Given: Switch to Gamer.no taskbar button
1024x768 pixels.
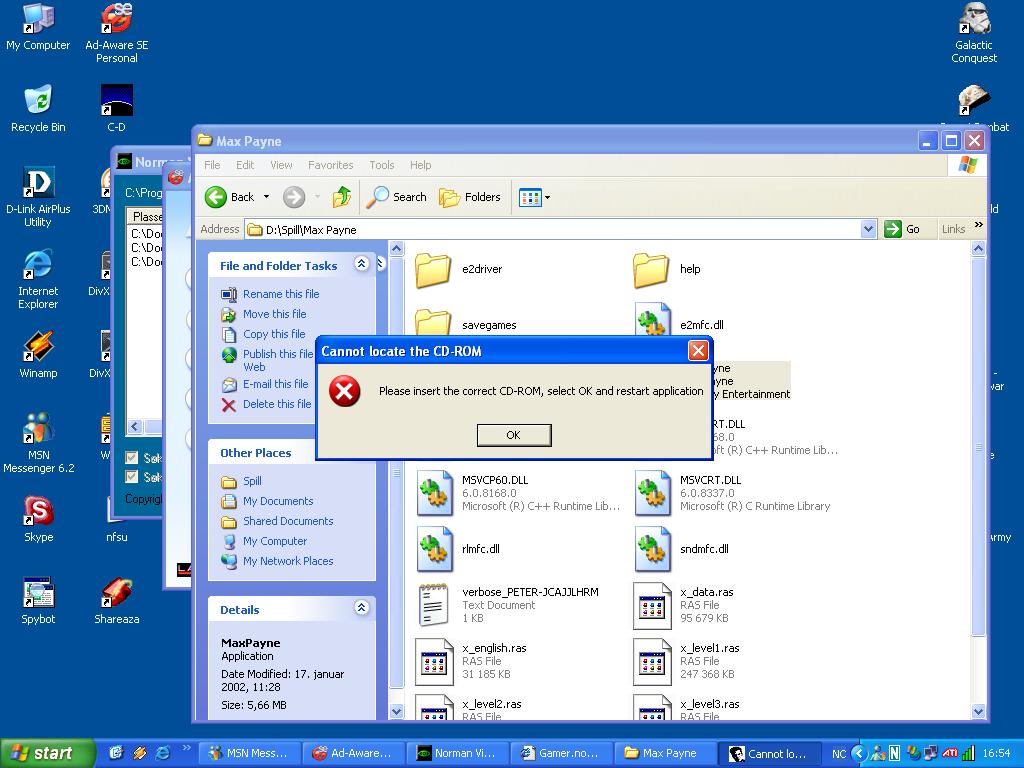Looking at the screenshot, I should pyautogui.click(x=561, y=753).
